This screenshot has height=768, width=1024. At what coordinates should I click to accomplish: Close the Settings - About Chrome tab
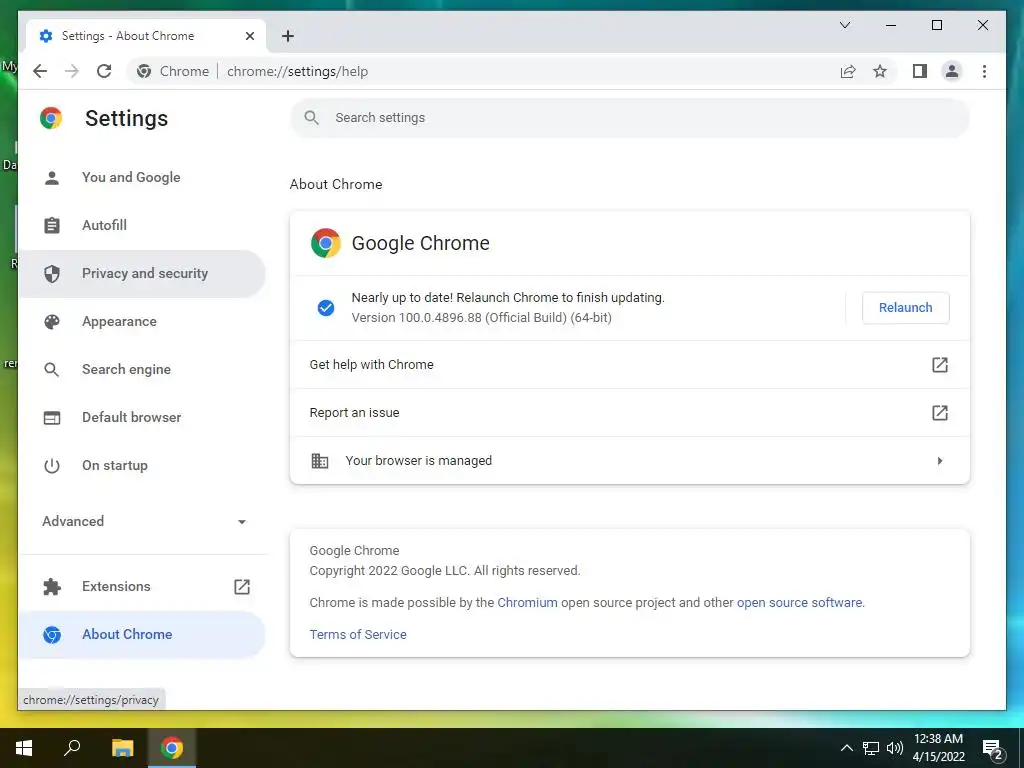249,36
